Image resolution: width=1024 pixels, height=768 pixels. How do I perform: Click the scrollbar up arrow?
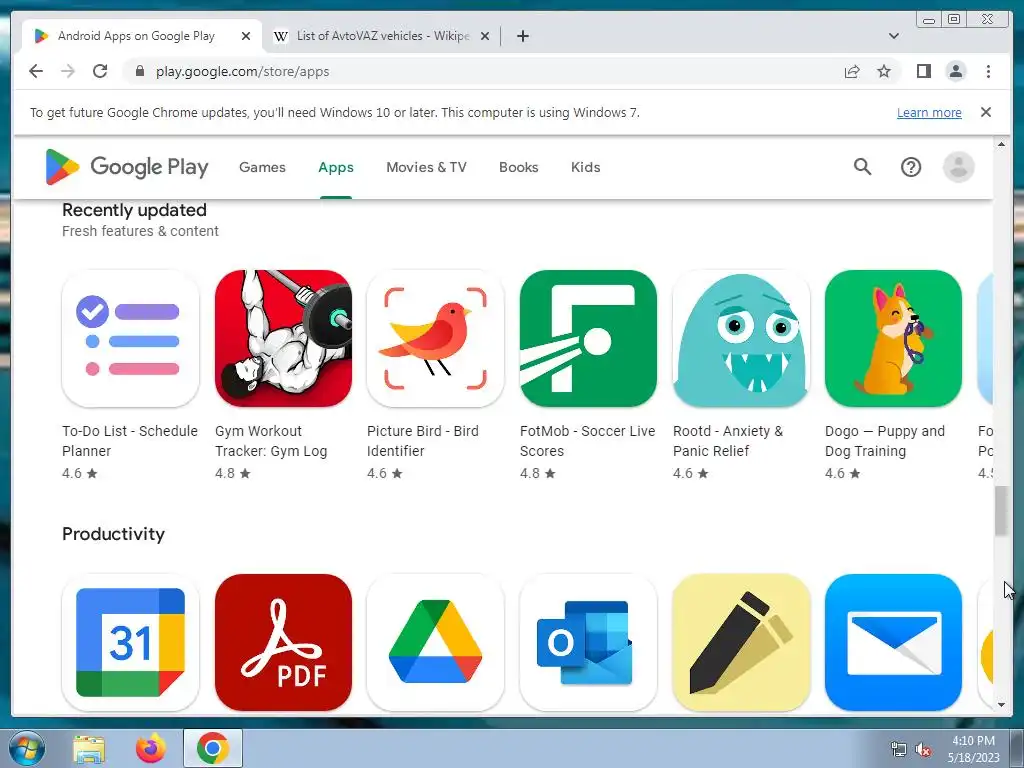pos(1001,144)
